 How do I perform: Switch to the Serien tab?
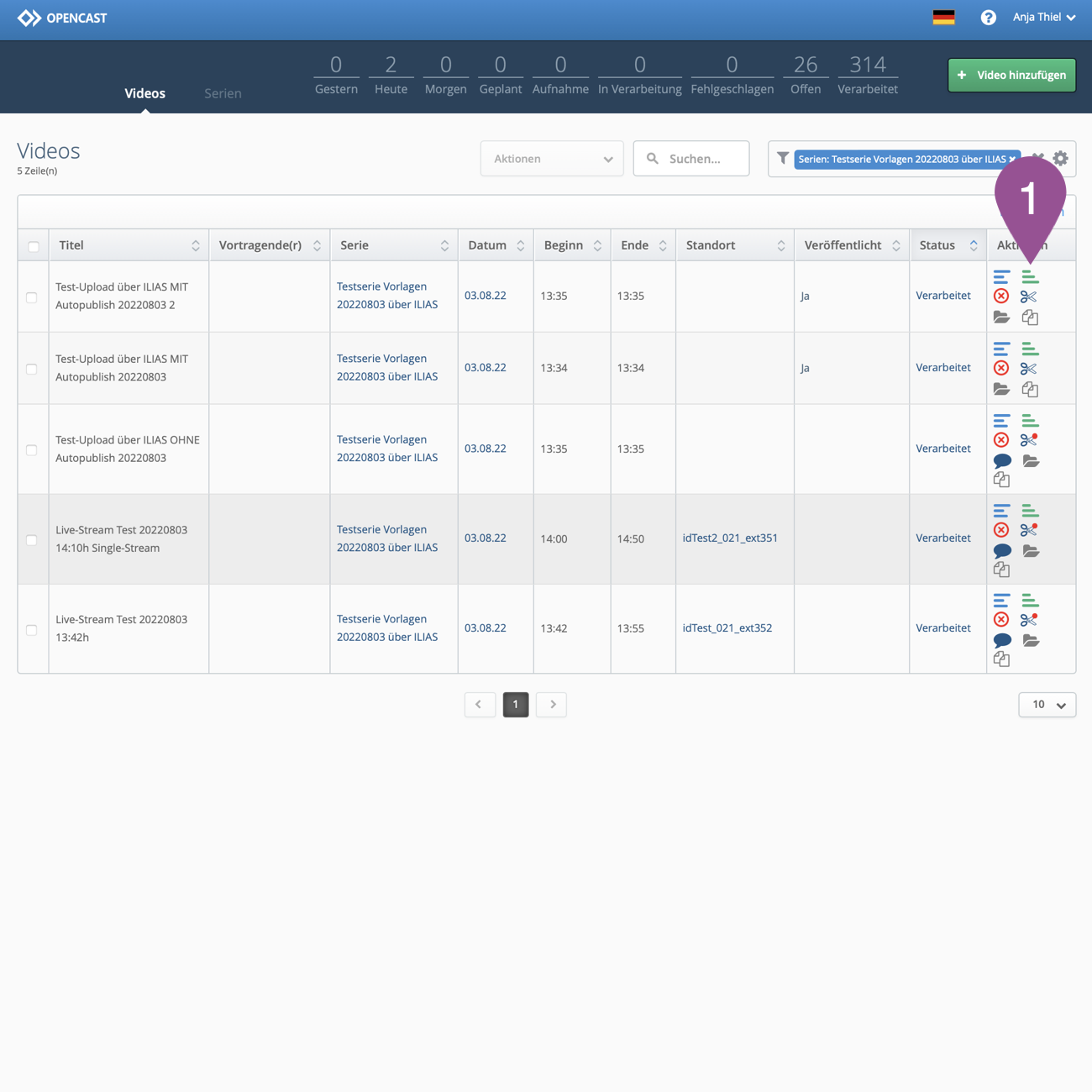pos(223,93)
